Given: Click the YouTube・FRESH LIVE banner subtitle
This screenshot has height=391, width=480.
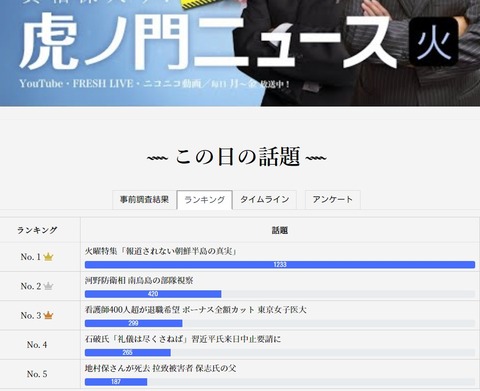Looking at the screenshot, I should pyautogui.click(x=154, y=83).
